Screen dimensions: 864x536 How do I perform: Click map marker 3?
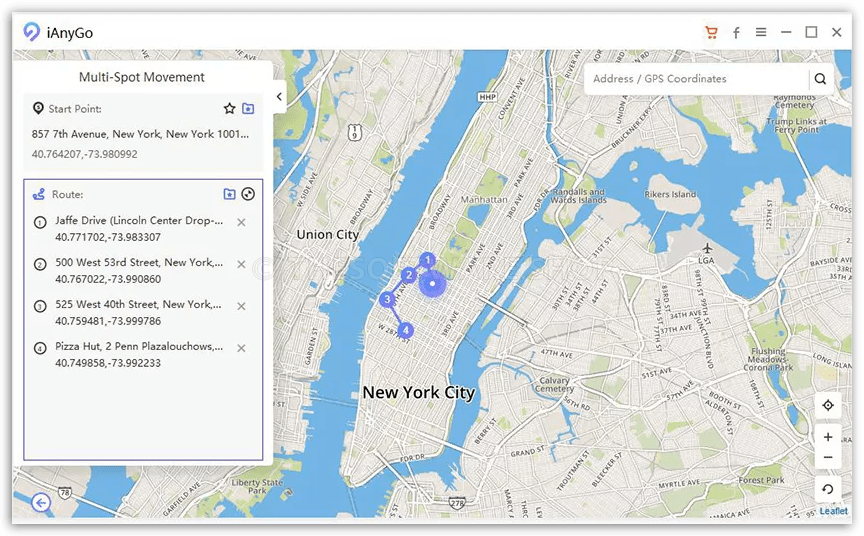click(387, 299)
